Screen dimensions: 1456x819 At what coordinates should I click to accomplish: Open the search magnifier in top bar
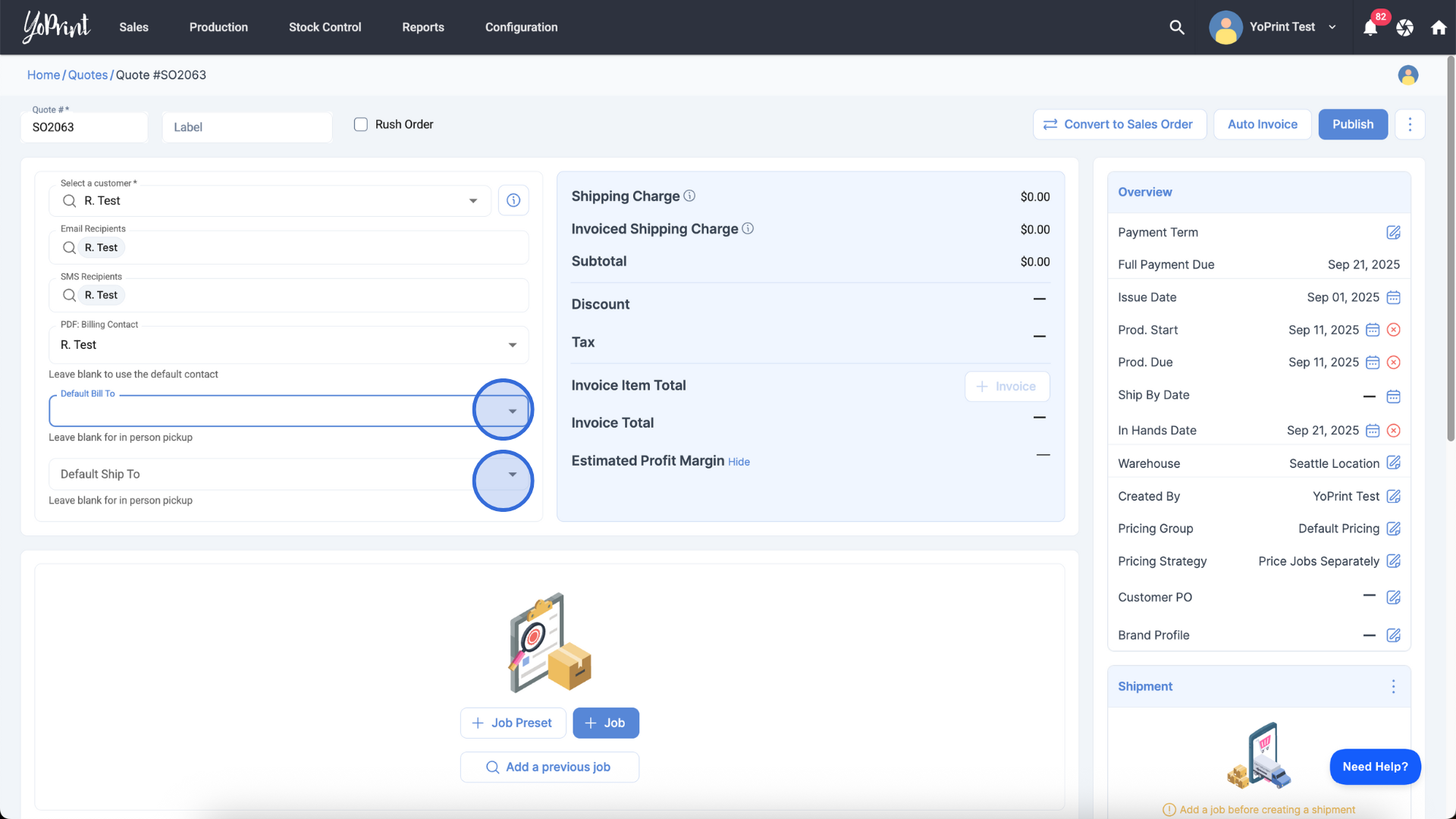[x=1177, y=27]
